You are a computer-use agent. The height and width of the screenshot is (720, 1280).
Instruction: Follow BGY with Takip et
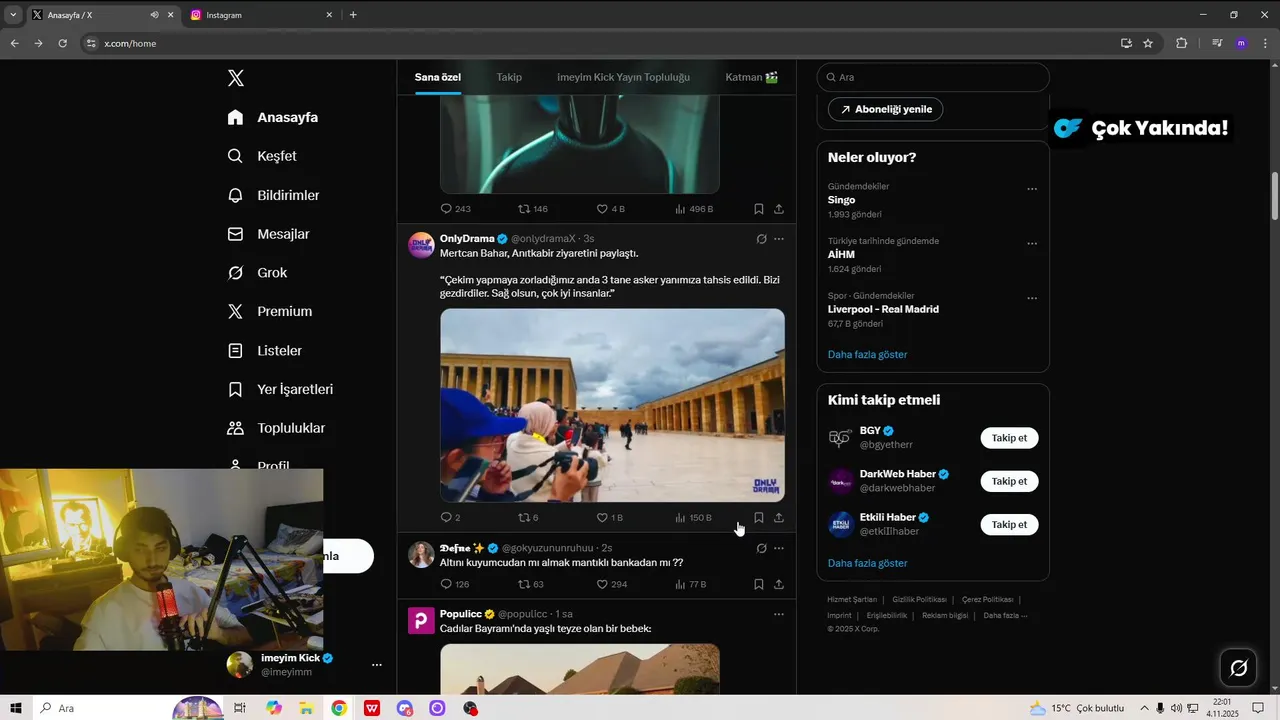pyautogui.click(x=1009, y=438)
